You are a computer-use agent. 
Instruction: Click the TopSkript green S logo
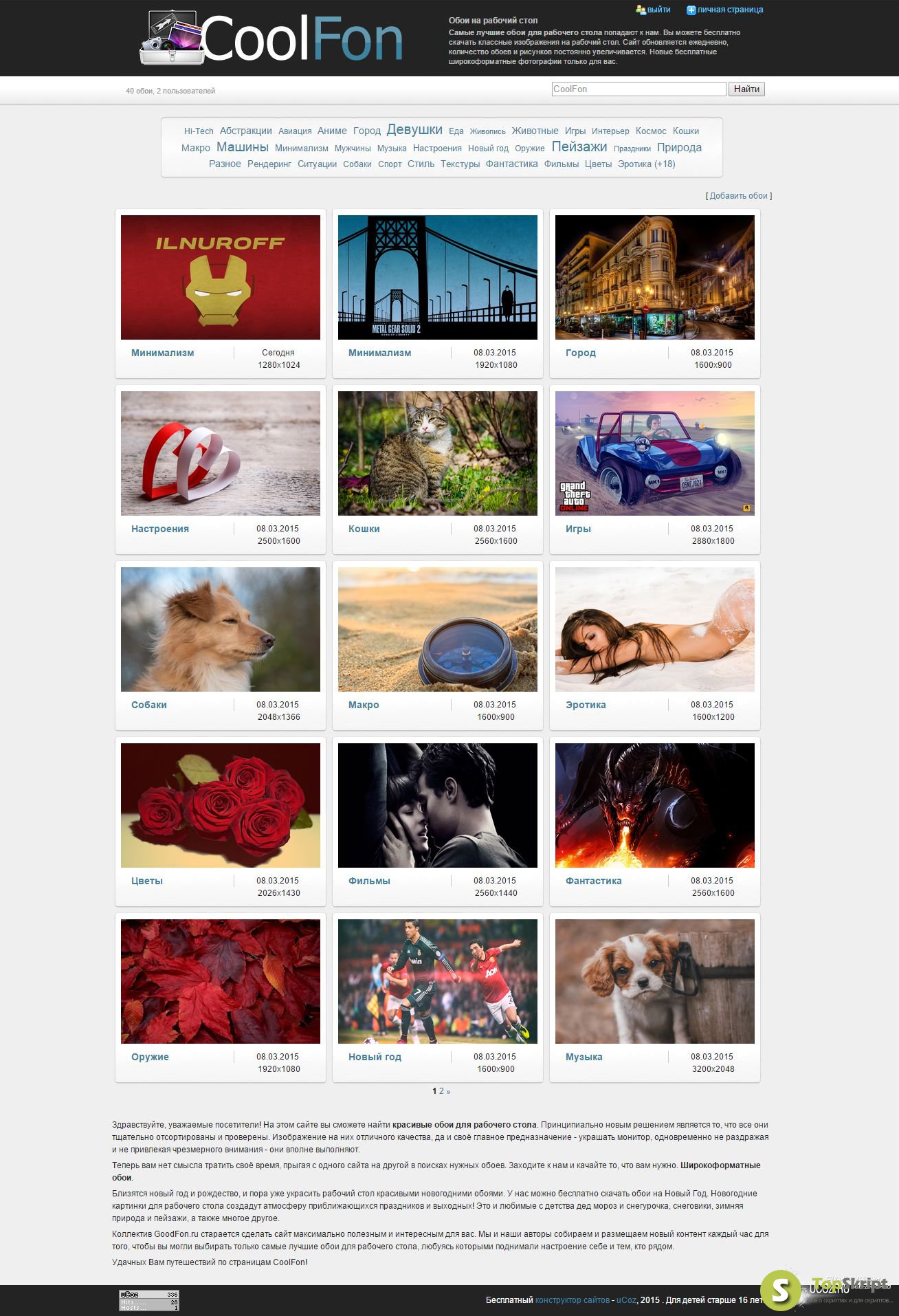point(780,1290)
